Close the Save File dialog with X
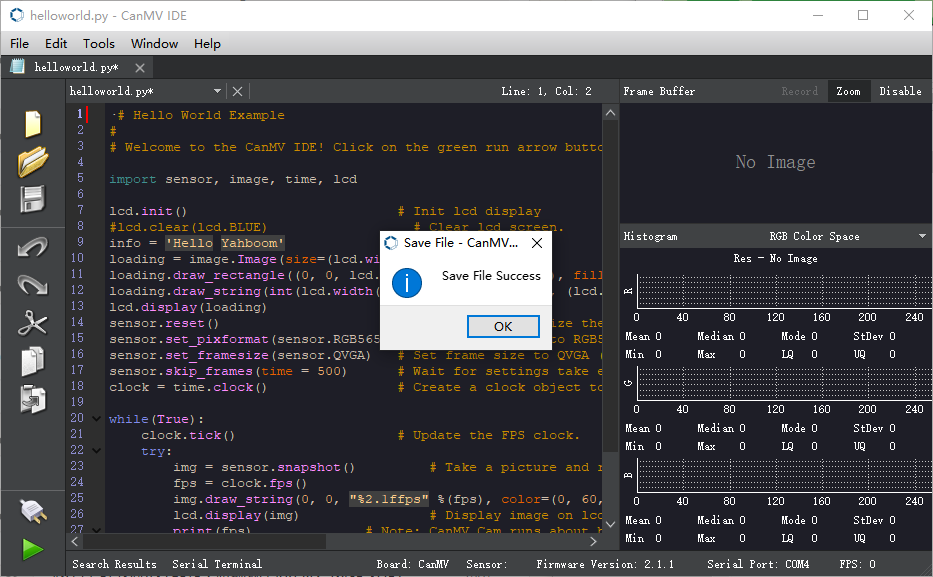 (537, 243)
